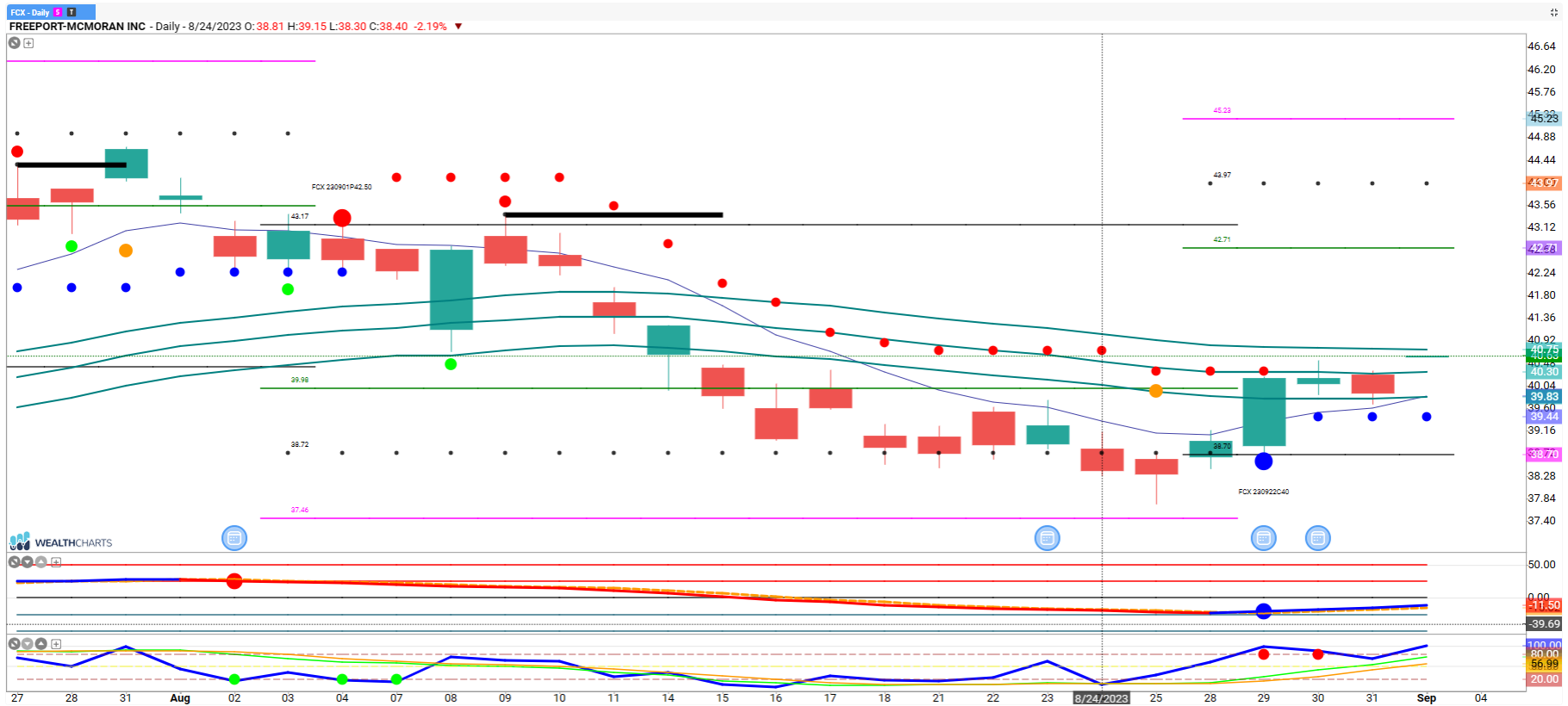The image size is (1568, 706).
Task: Click the magenta 37.46 level label
Action: click(300, 510)
